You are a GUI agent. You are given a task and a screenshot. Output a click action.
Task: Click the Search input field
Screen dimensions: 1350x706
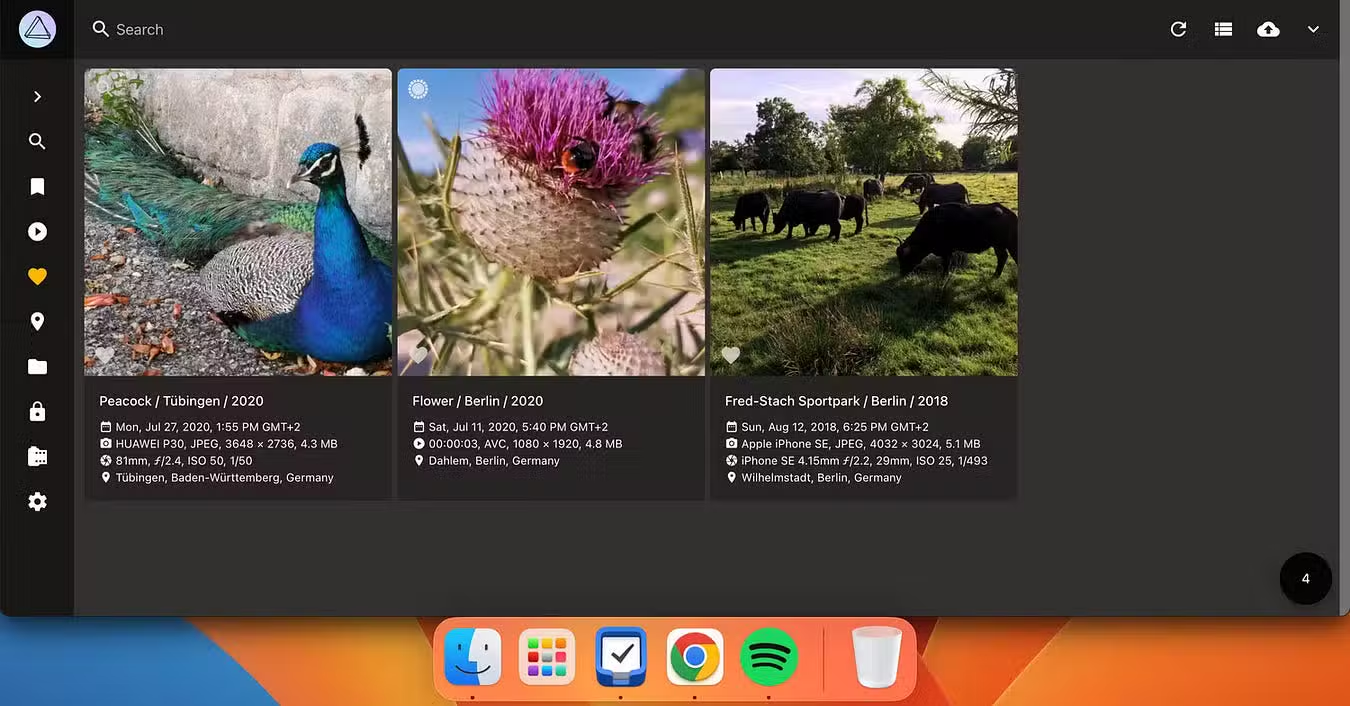400,30
